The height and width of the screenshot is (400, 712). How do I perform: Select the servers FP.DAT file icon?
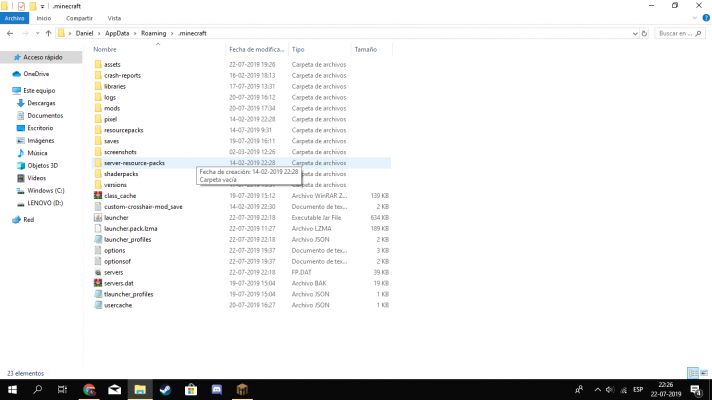pyautogui.click(x=98, y=272)
